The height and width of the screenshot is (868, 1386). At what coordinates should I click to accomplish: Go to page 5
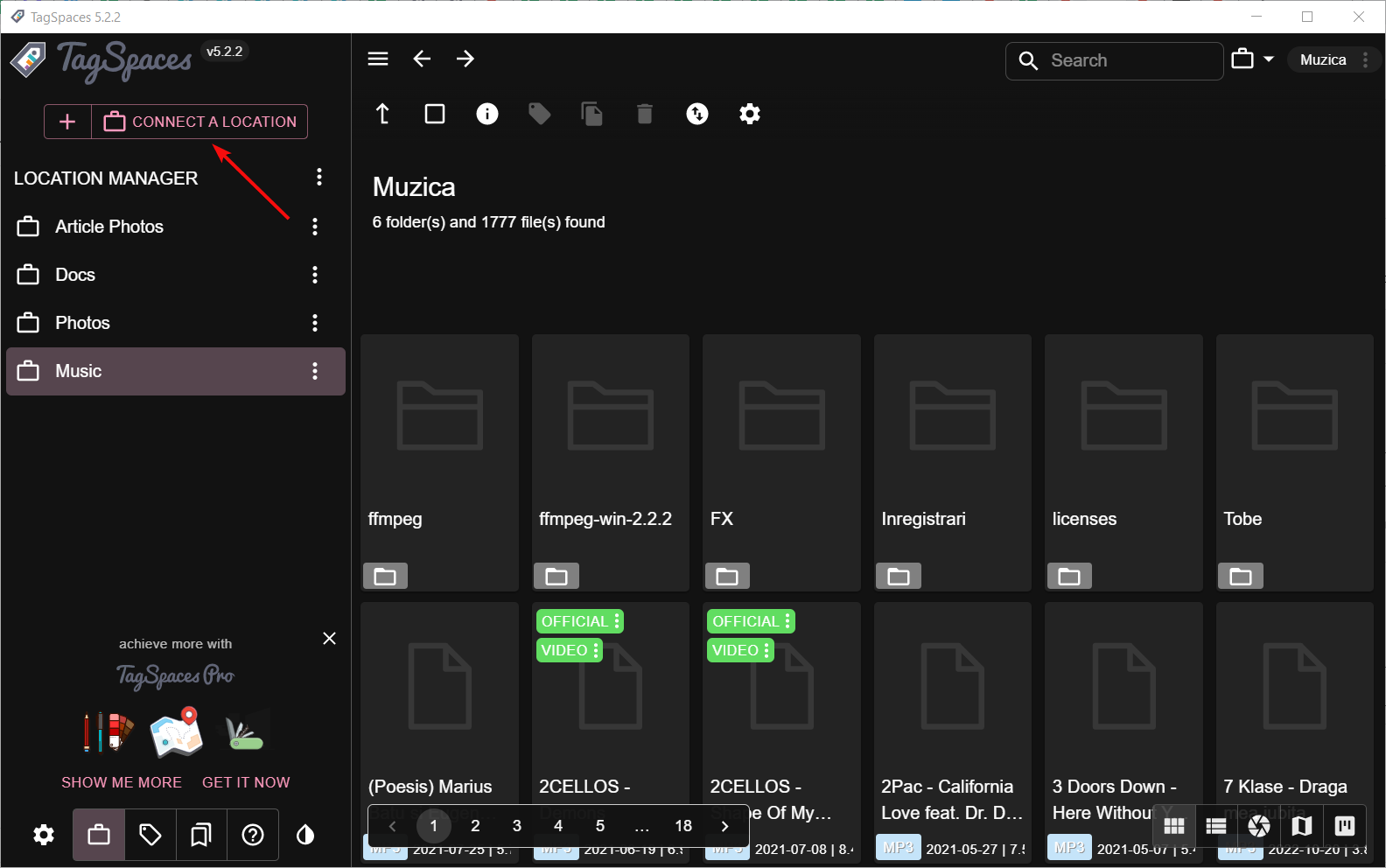(600, 826)
